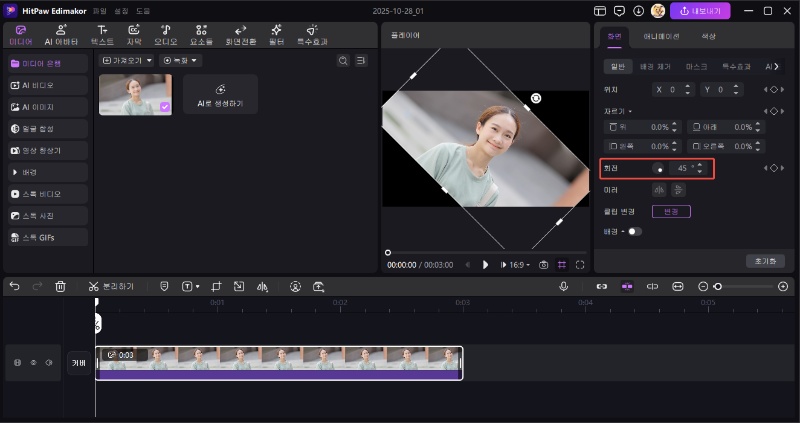Open the Transitions panel
Image resolution: width=800 pixels, height=423 pixels.
240,35
